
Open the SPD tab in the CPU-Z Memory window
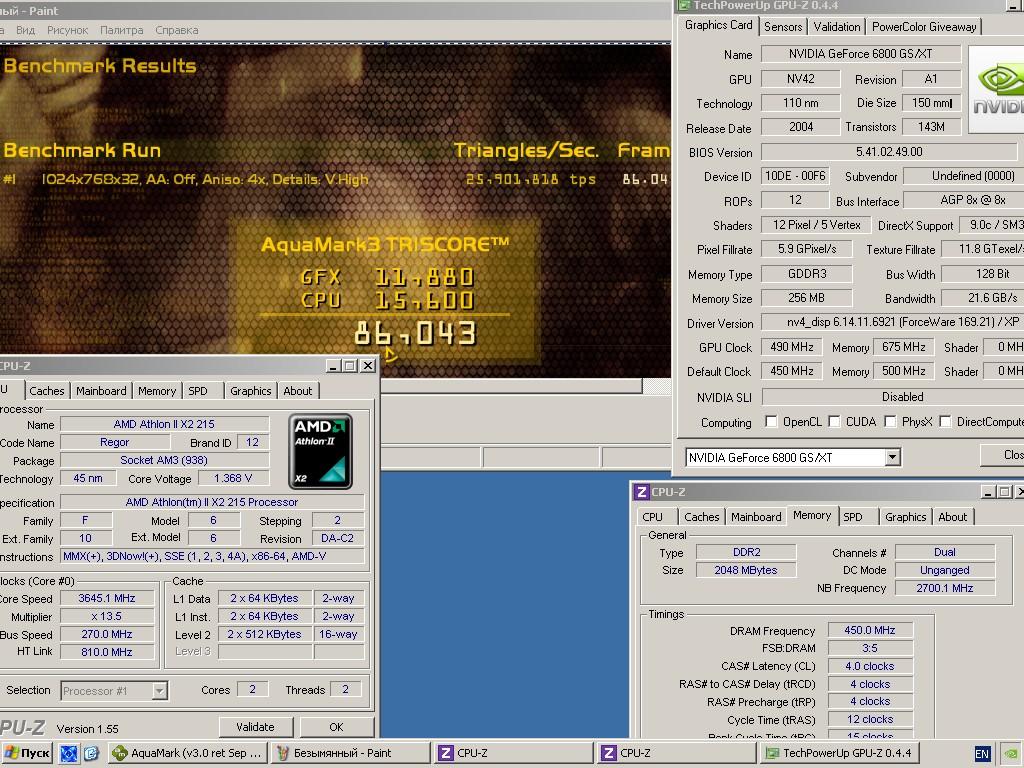(853, 517)
